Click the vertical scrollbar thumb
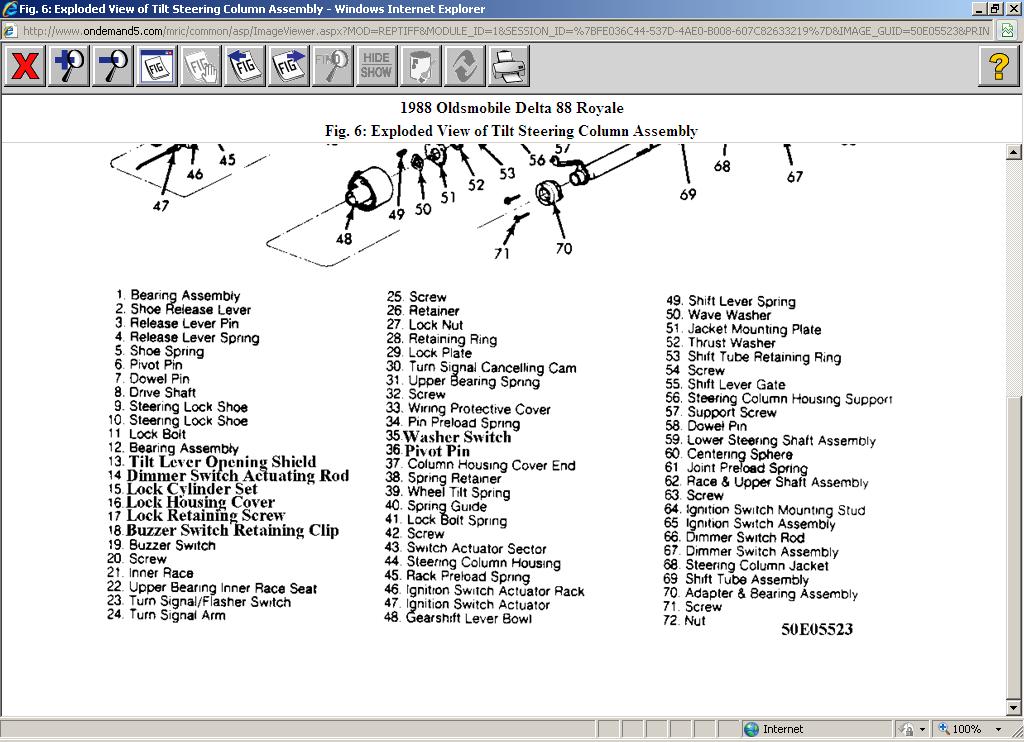 [x=1013, y=547]
